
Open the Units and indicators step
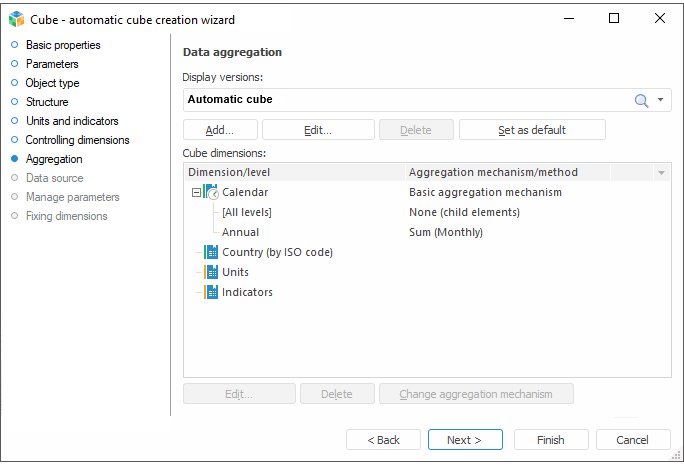tap(72, 121)
